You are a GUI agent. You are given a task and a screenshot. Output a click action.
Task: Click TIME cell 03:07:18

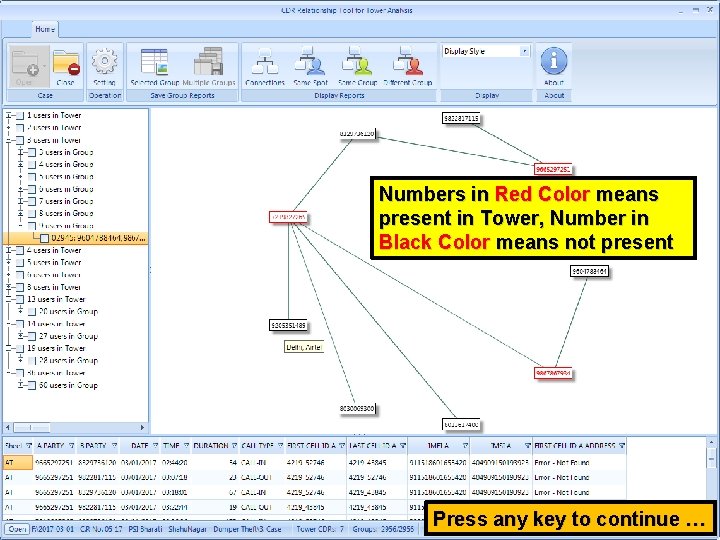click(174, 478)
